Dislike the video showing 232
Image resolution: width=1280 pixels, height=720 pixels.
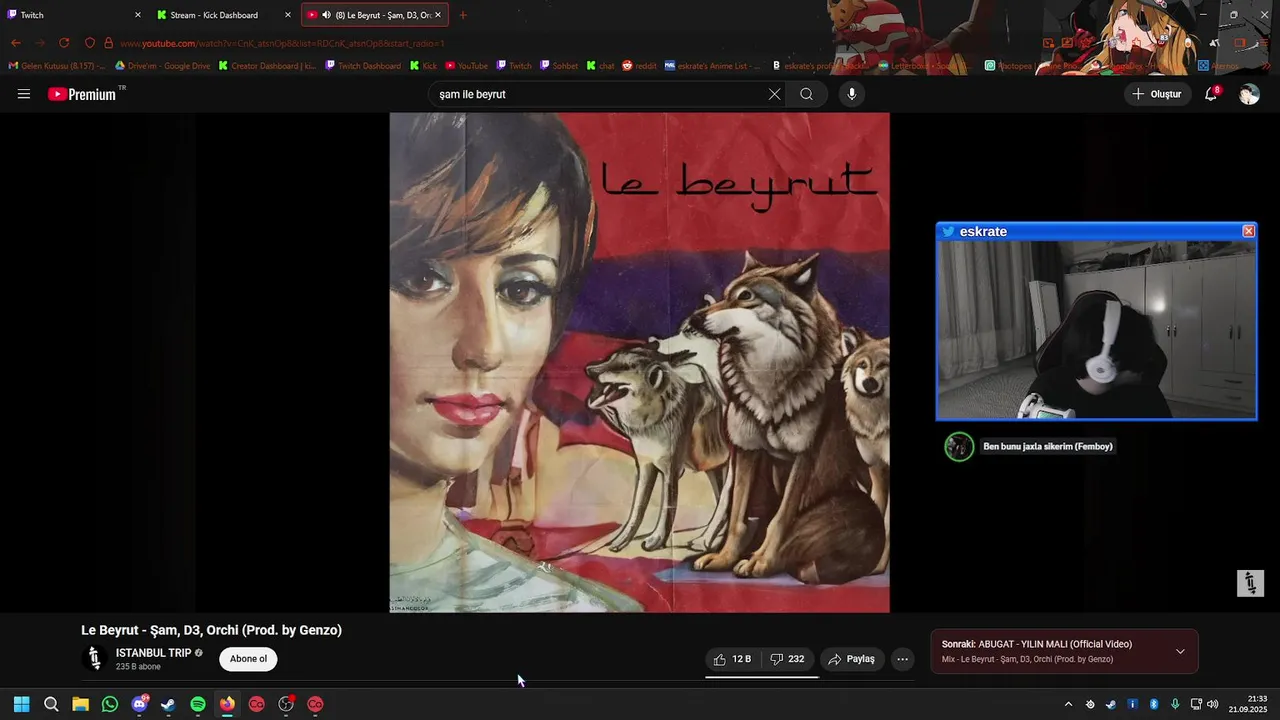coord(788,659)
